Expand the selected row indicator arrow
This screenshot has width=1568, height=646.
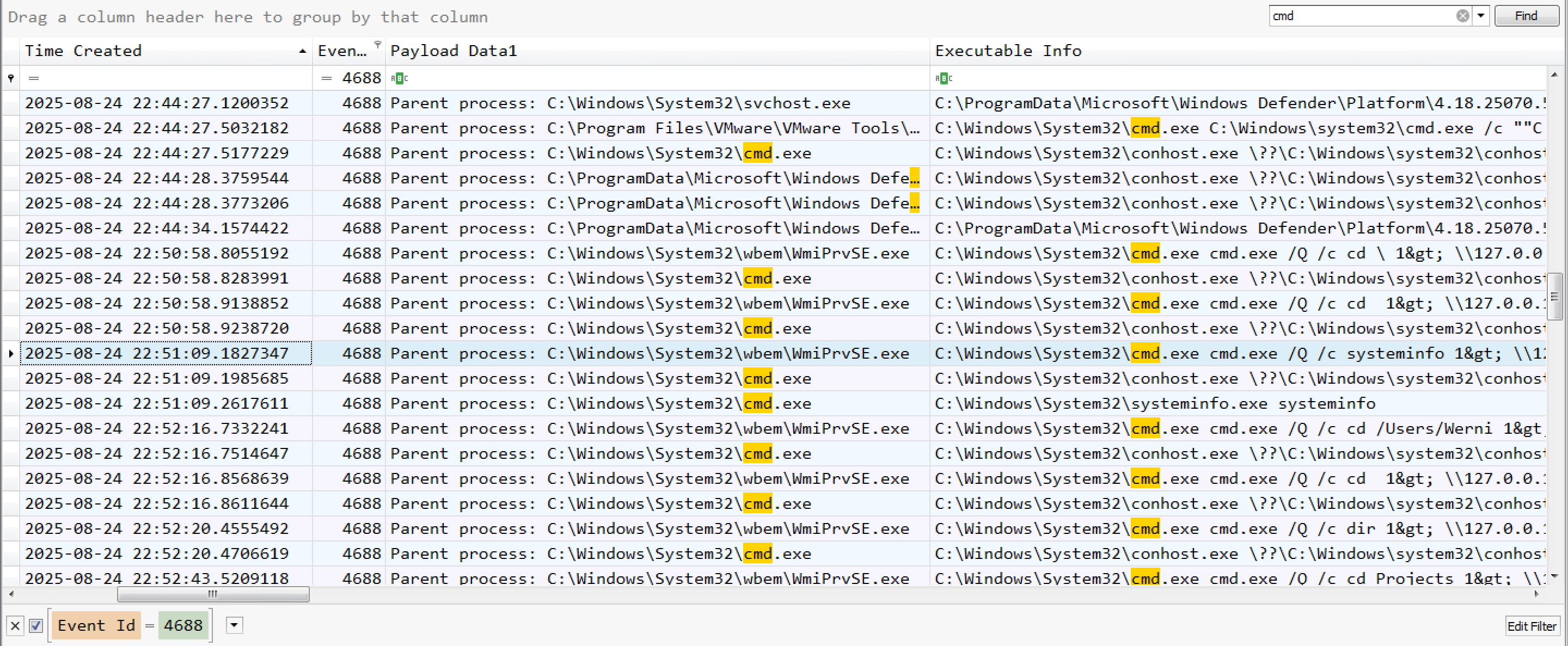(10, 353)
